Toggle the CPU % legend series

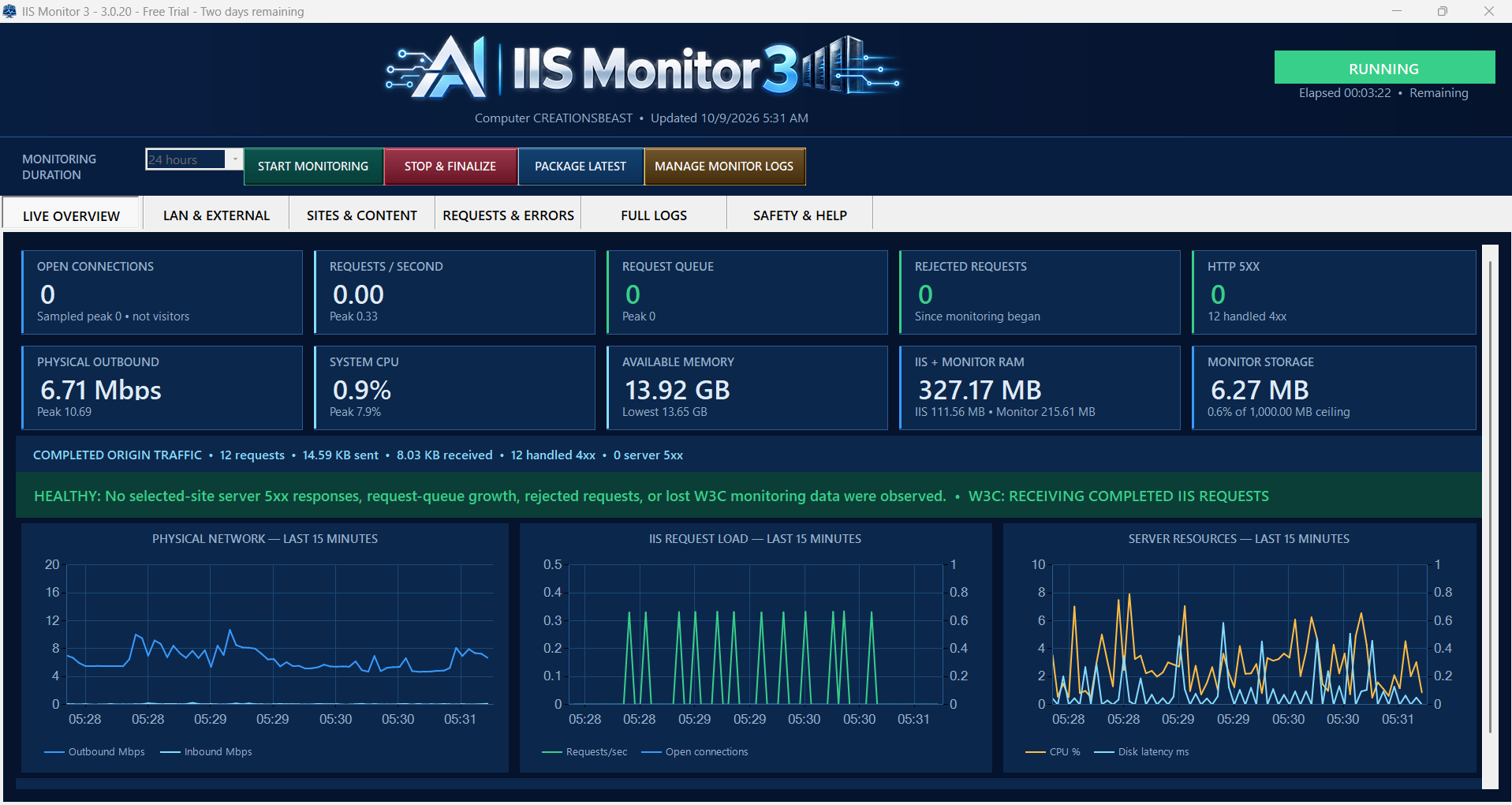pos(1053,752)
